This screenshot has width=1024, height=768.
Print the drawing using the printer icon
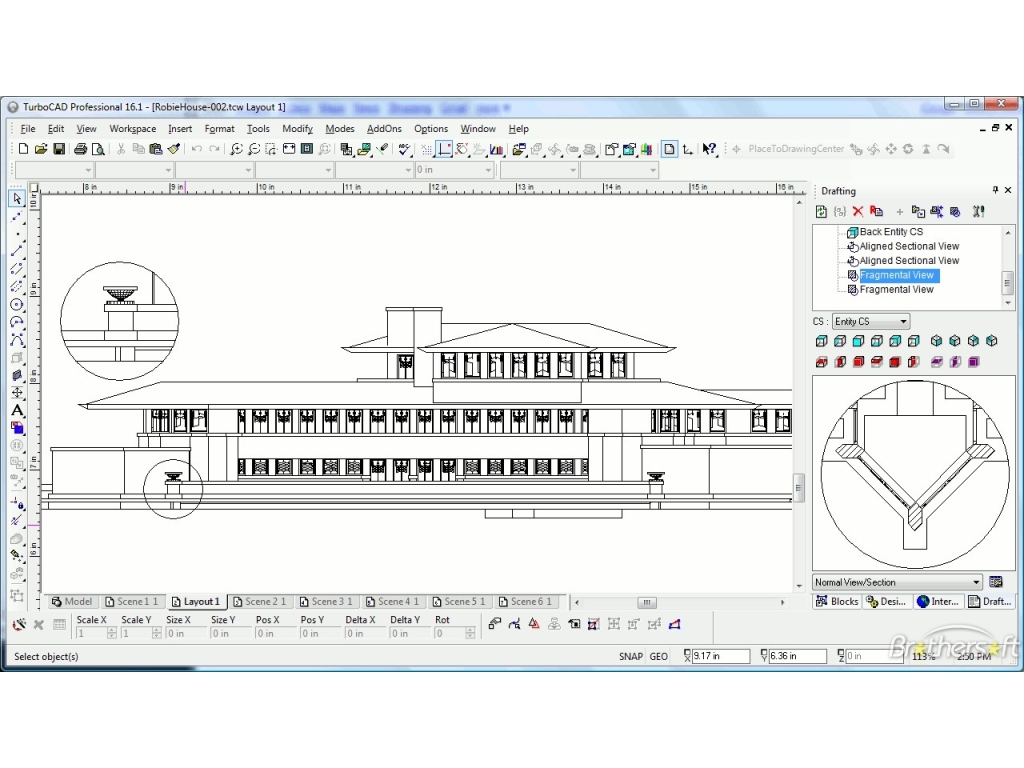[x=80, y=149]
